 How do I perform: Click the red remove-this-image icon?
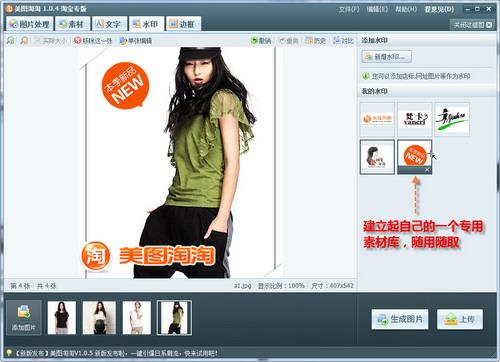click(x=78, y=41)
